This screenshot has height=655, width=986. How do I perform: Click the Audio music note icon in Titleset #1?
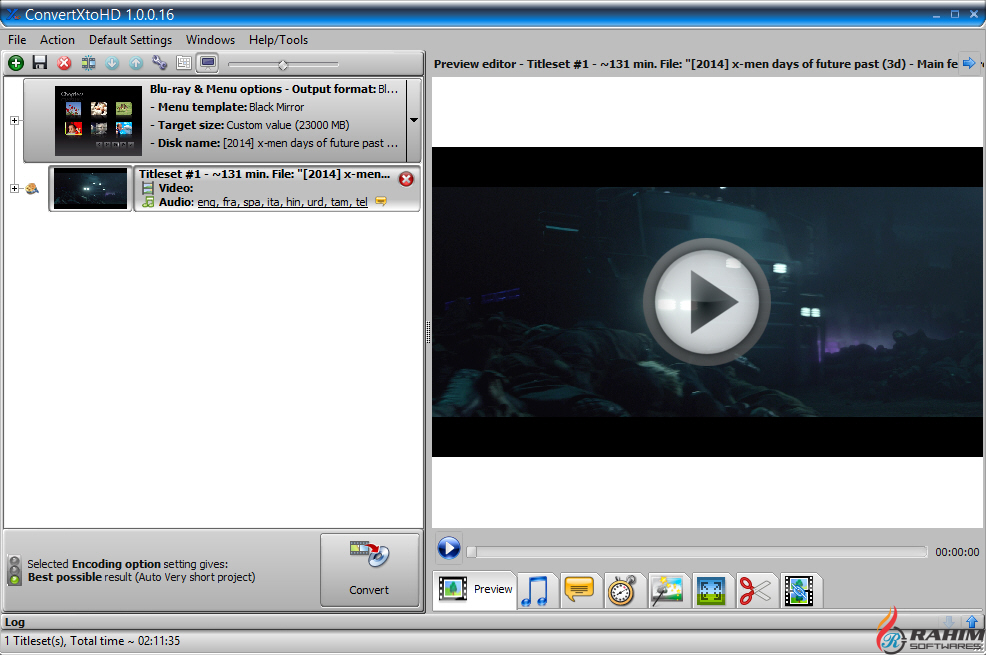(148, 202)
